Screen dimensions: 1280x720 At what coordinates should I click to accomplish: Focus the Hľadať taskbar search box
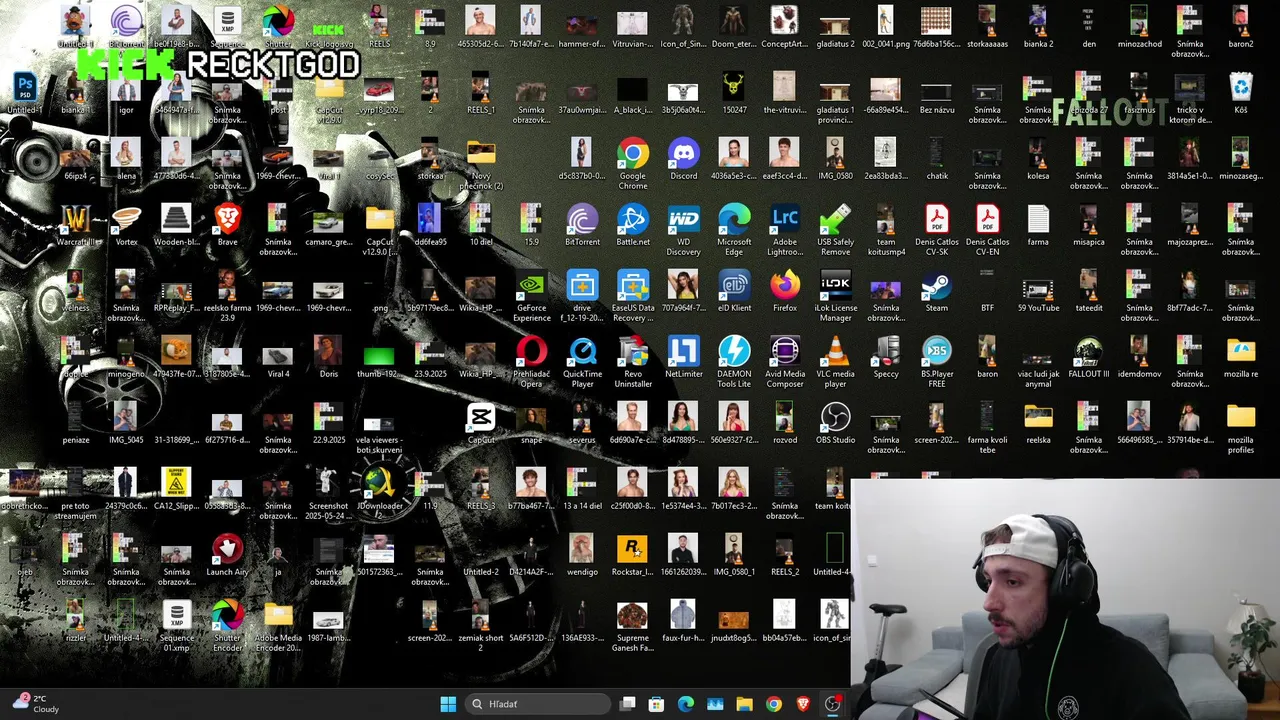[539, 704]
